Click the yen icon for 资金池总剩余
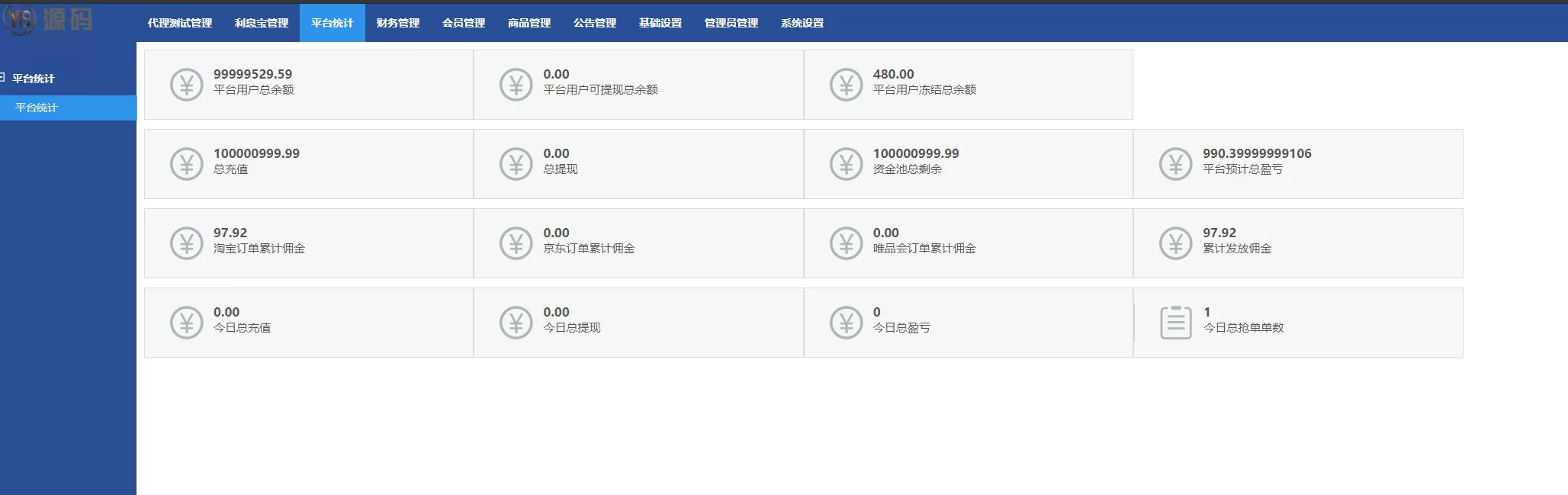 846,164
